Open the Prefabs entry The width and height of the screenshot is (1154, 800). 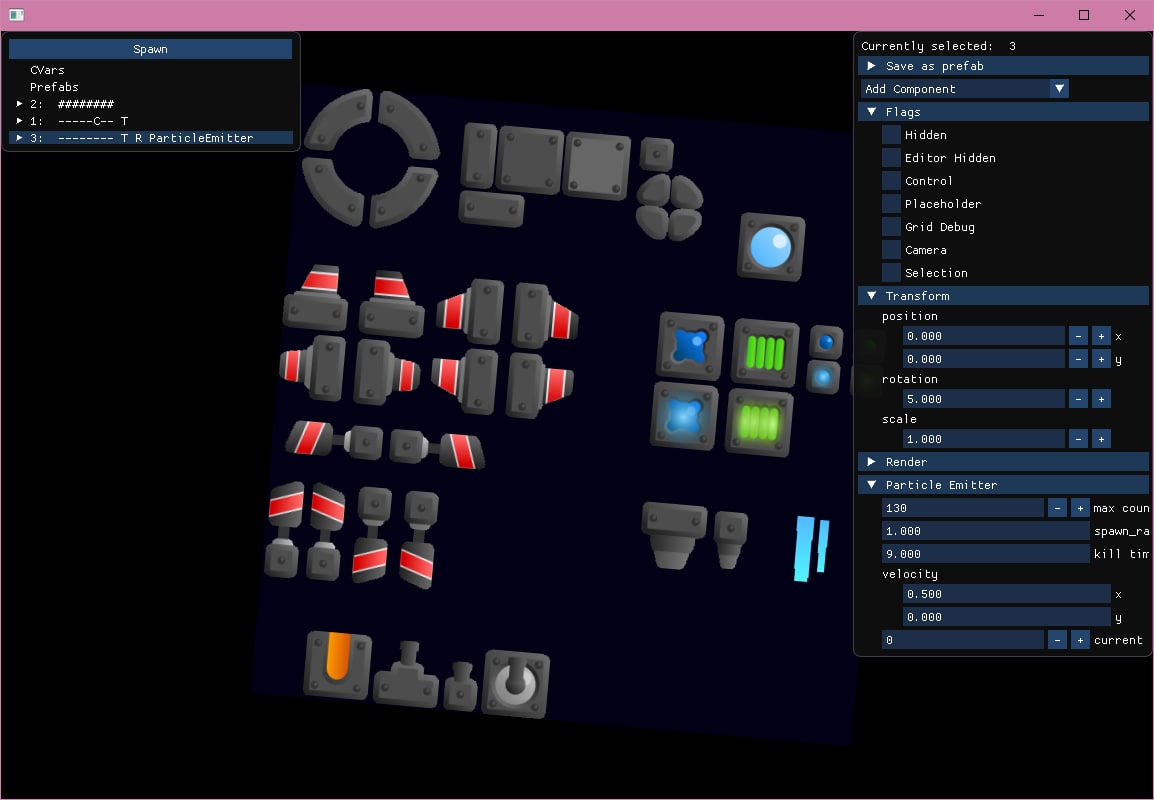point(54,87)
